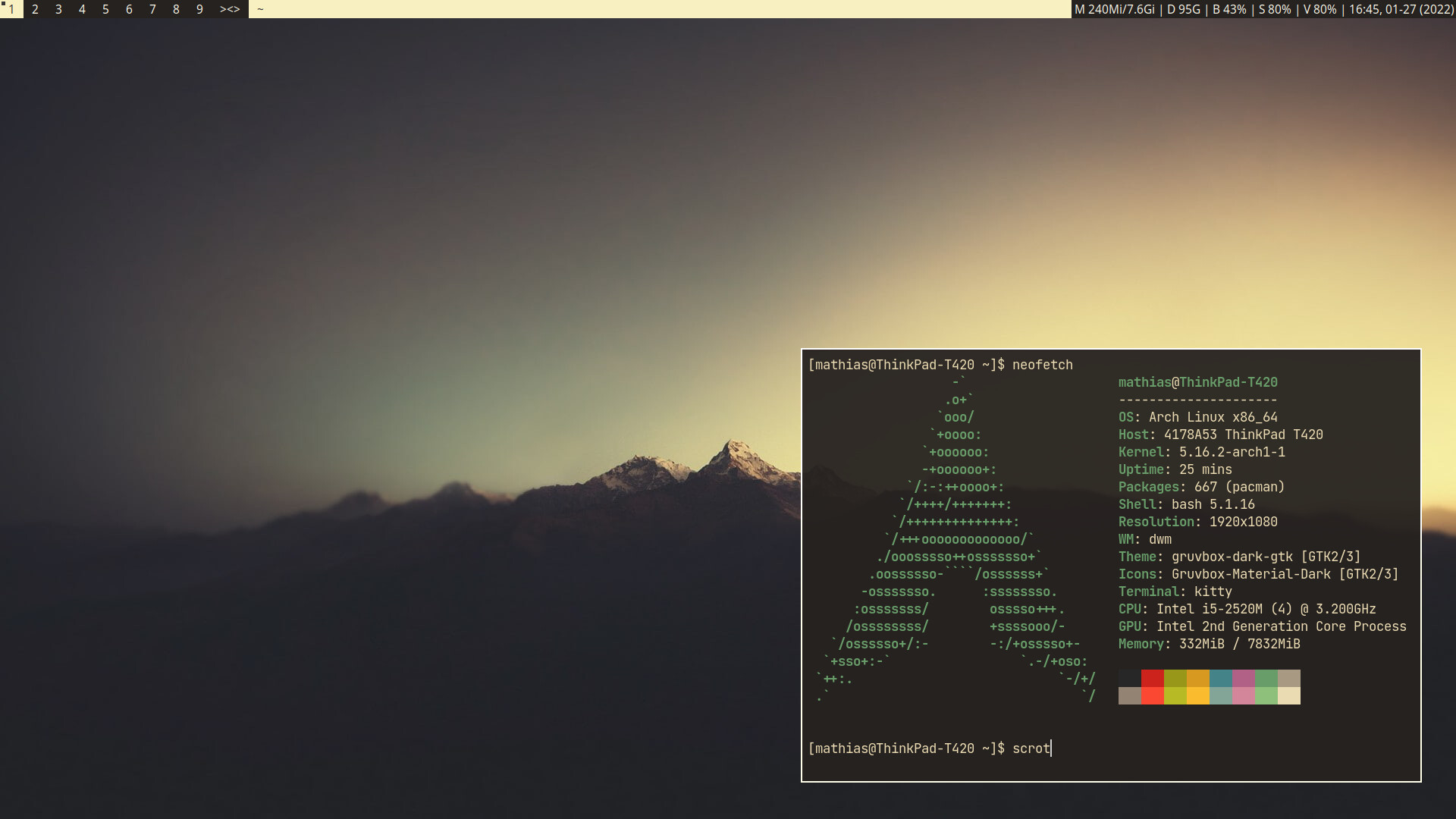This screenshot has height=819, width=1456.
Task: Click the GPU: Intel 2nd Generation line
Action: coord(1262,626)
